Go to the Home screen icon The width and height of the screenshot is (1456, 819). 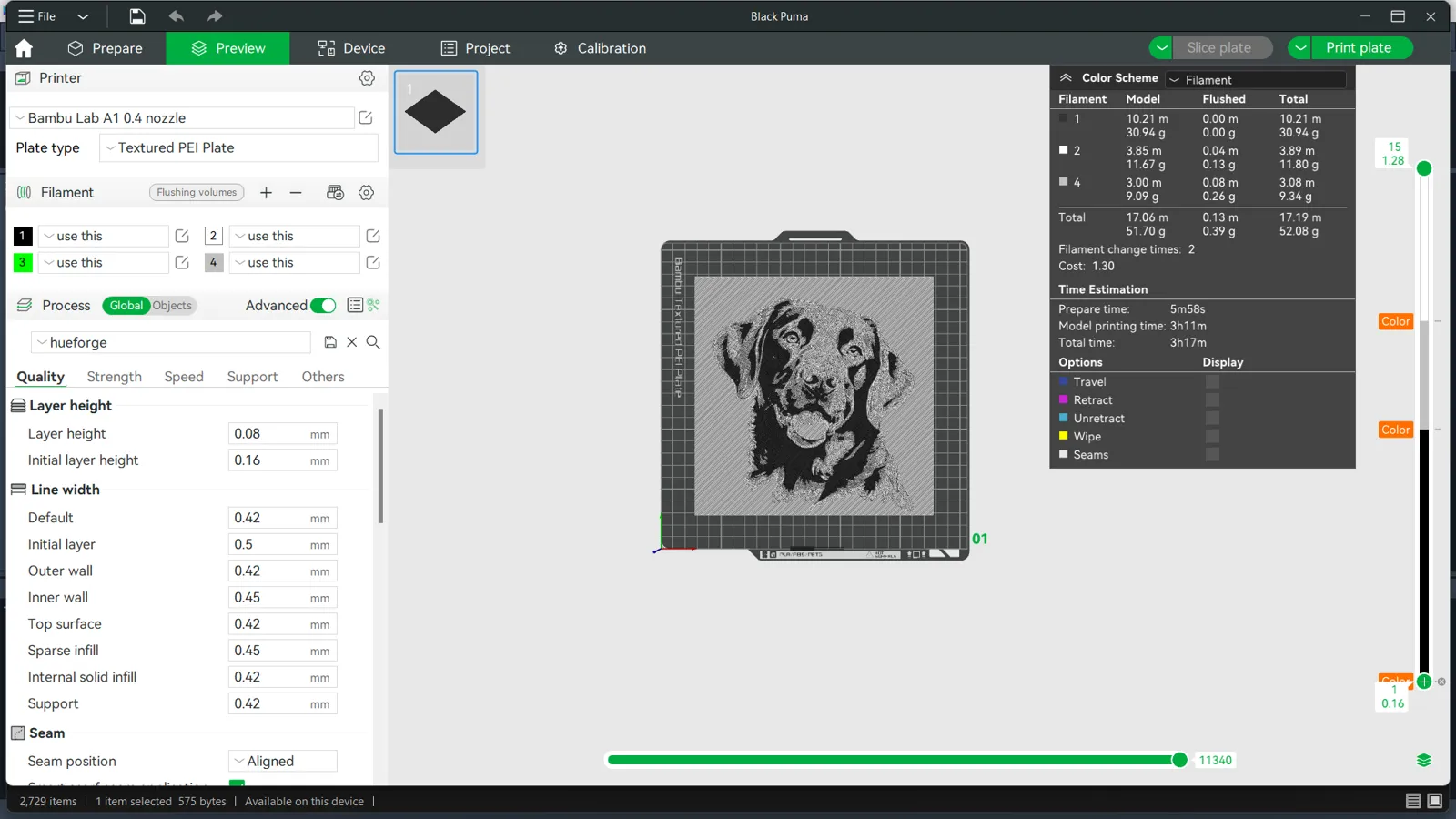24,48
